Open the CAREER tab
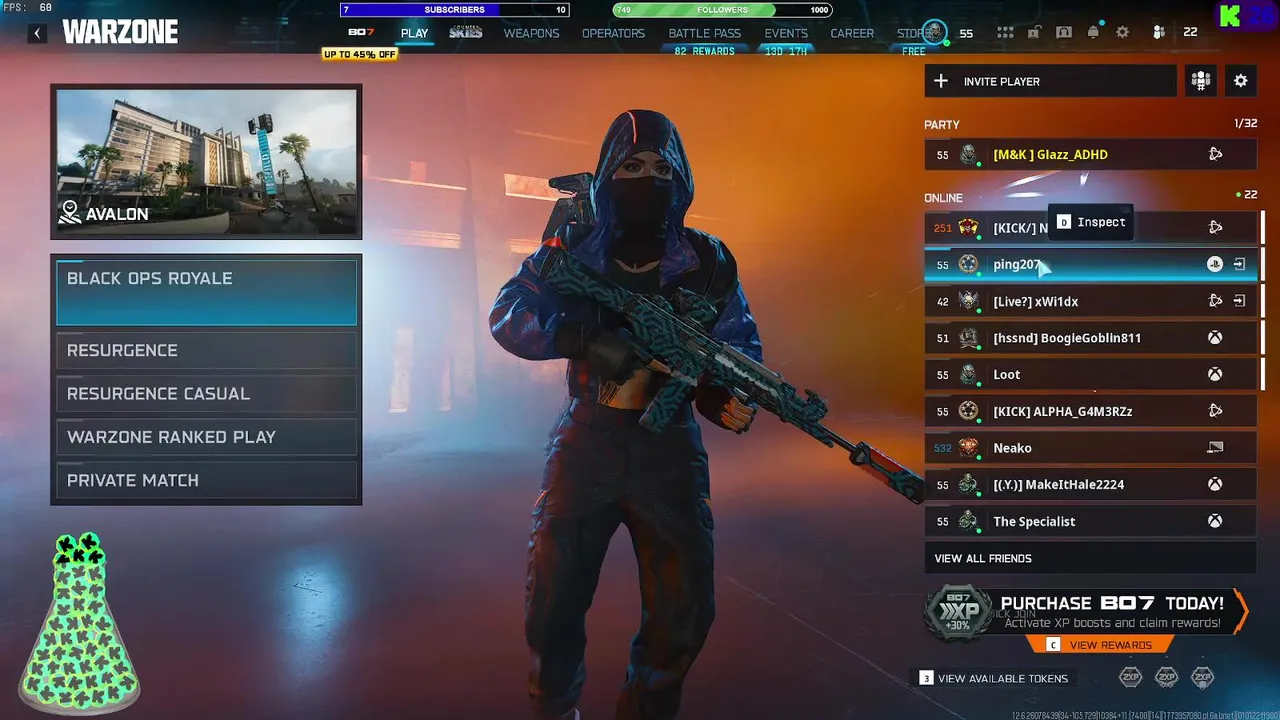Viewport: 1280px width, 720px height. click(852, 33)
